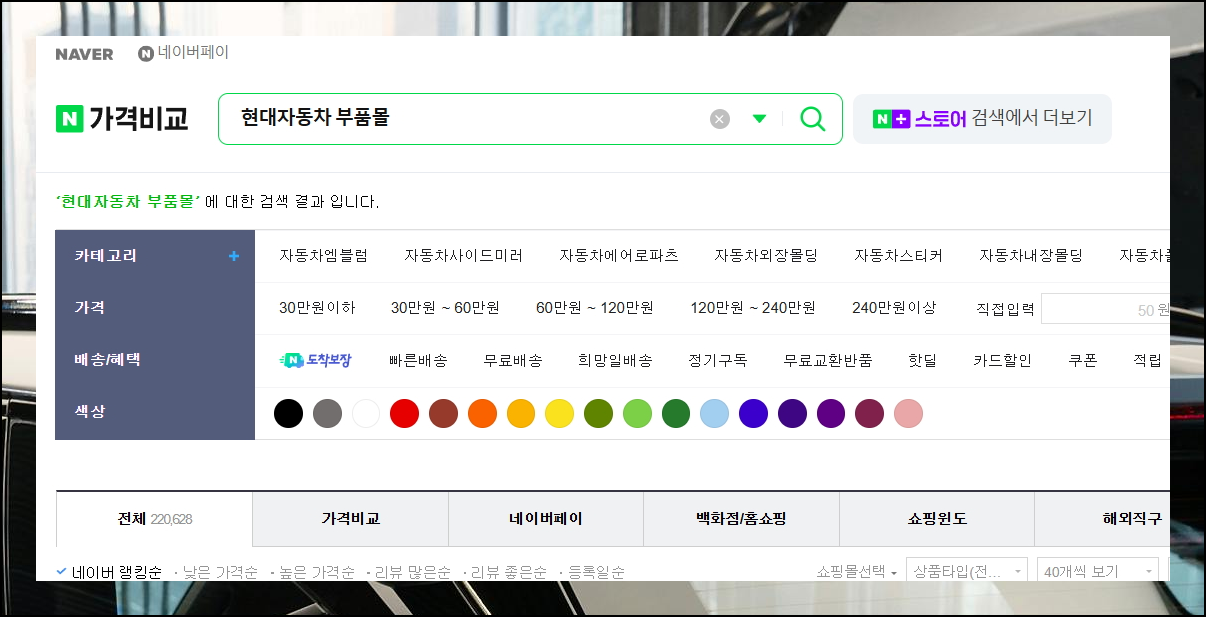Toggle the 카드할인 filter
1206x617 pixels.
1002,360
